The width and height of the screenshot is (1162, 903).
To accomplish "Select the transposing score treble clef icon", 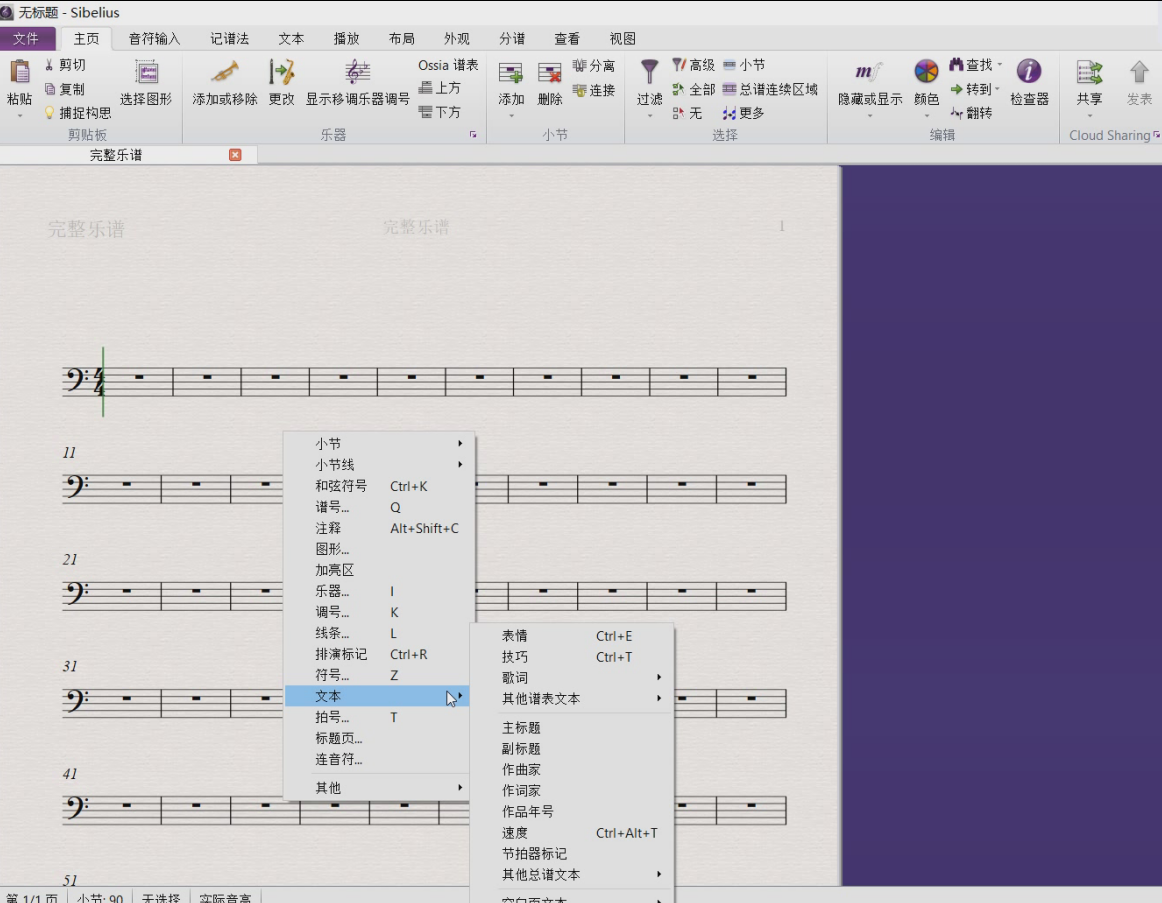I will tap(357, 73).
